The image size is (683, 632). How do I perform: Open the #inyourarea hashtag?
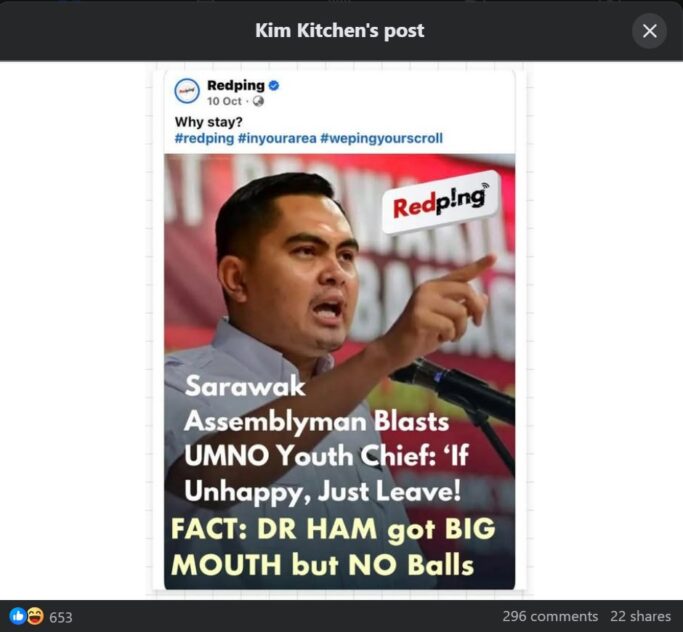click(277, 138)
